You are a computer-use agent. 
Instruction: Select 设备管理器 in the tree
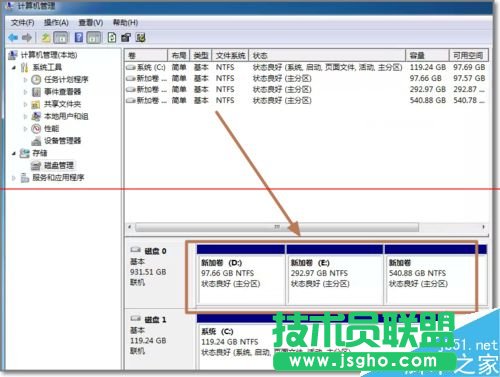pyautogui.click(x=62, y=141)
